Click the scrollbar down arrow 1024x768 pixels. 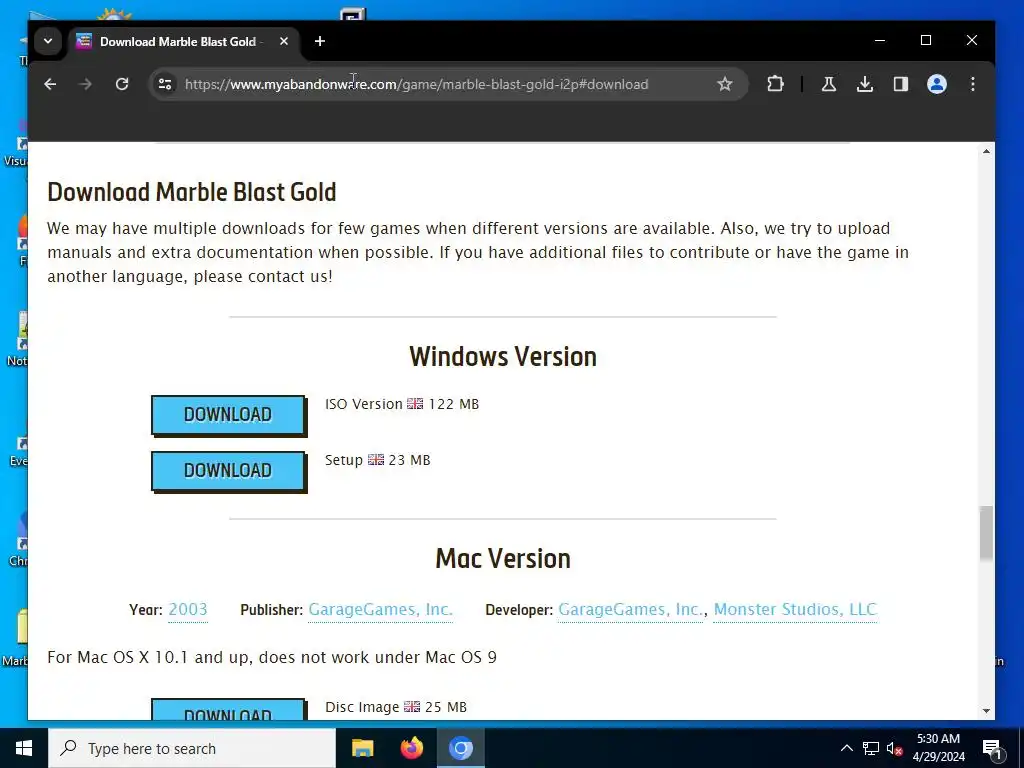pyautogui.click(x=986, y=711)
